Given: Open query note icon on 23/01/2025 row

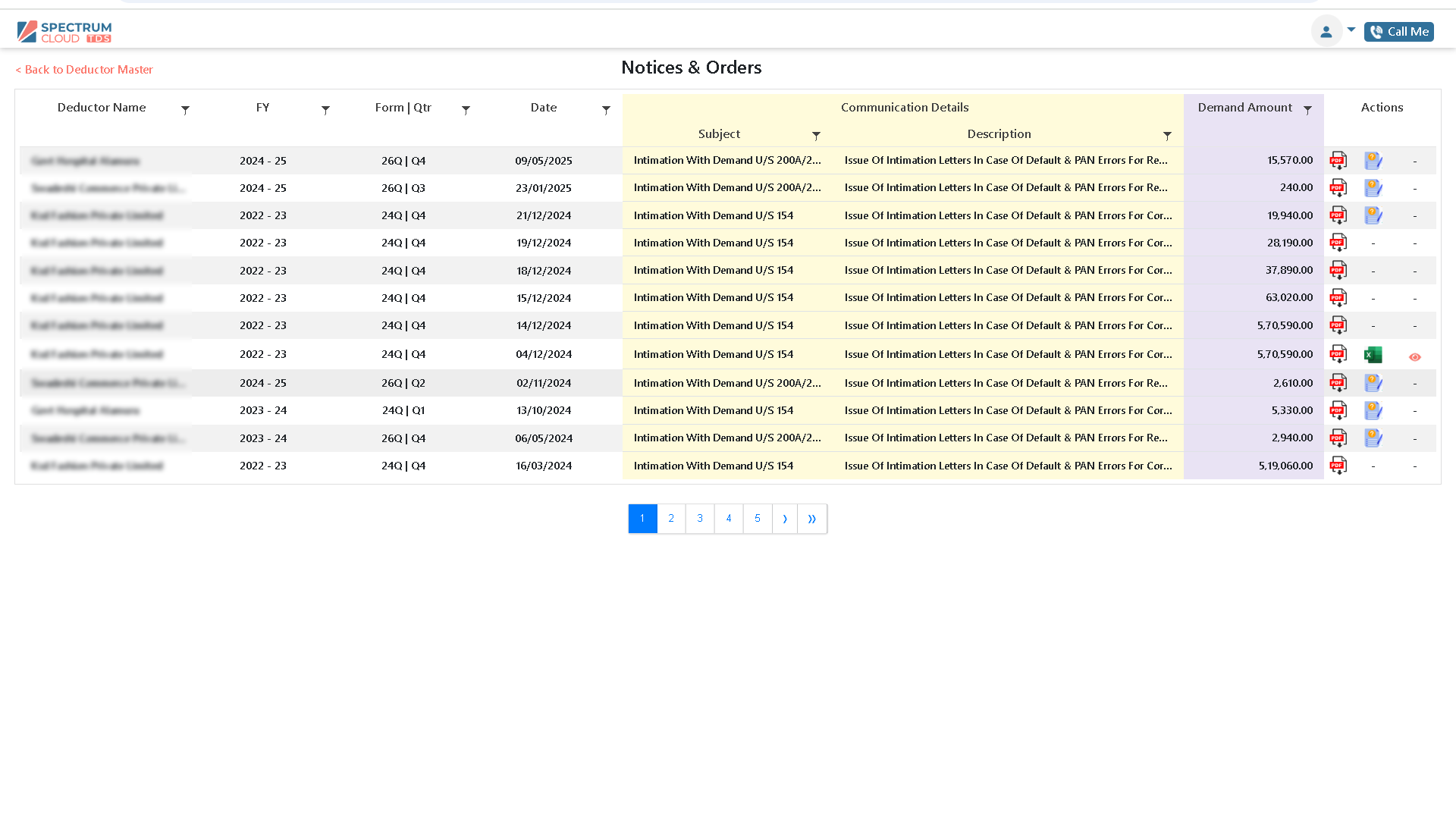Looking at the screenshot, I should tap(1373, 187).
